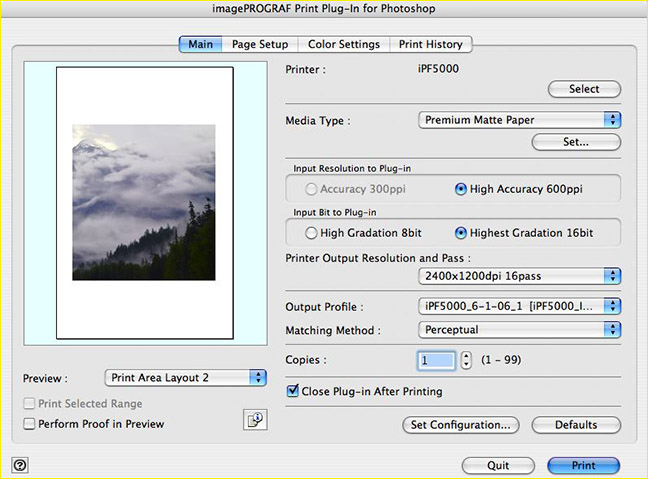Click the preview information icon button
The image size is (648, 479).
pyautogui.click(x=254, y=420)
